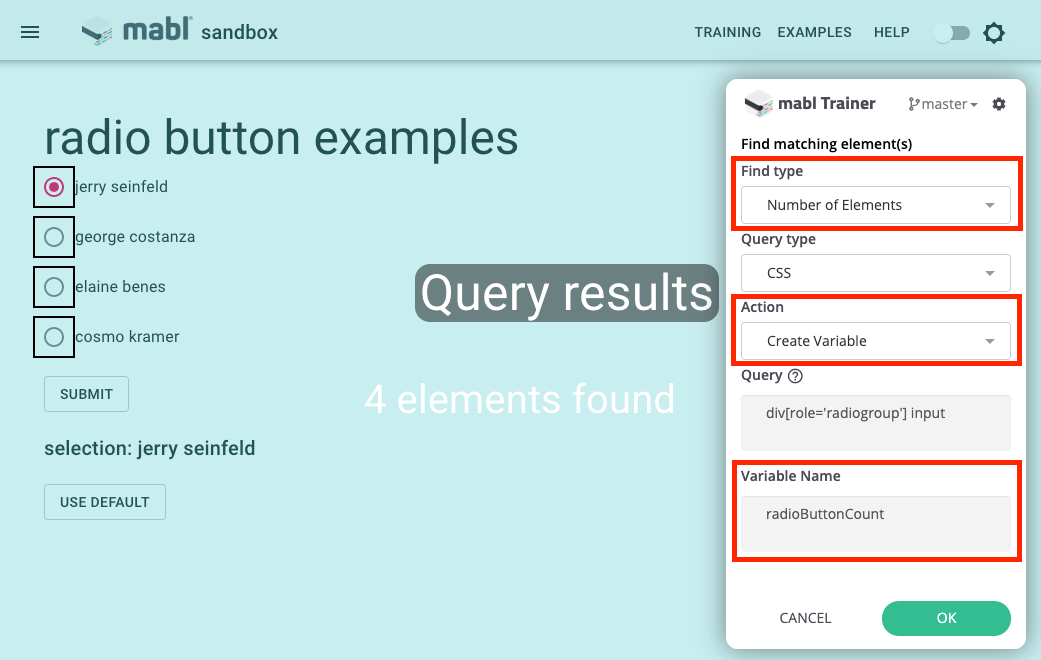Viewport: 1041px width, 660px height.
Task: Click the green OK button
Action: (945, 618)
